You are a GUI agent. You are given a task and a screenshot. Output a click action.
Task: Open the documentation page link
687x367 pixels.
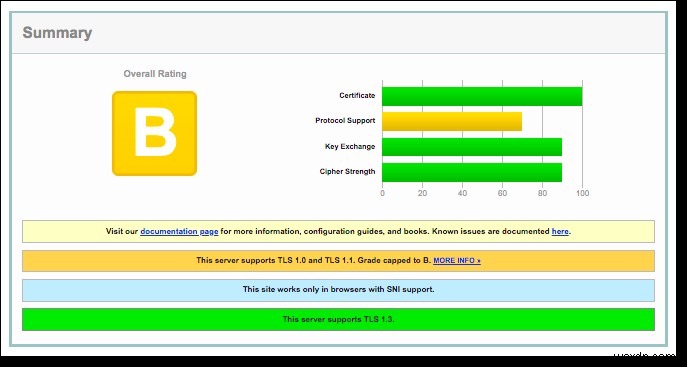pos(179,231)
